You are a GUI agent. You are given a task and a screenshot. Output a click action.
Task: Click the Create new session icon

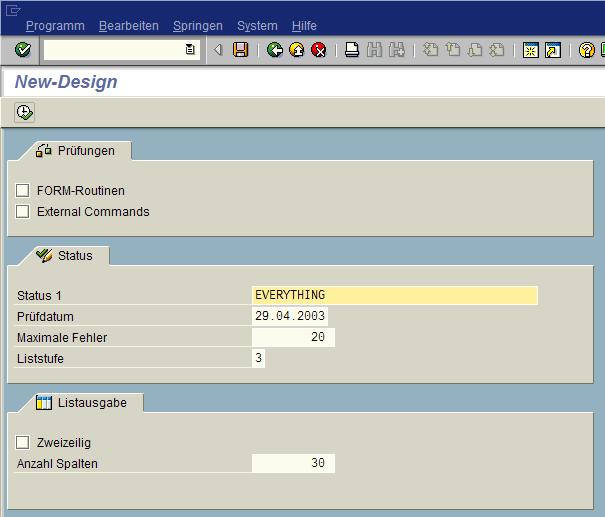pyautogui.click(x=531, y=50)
